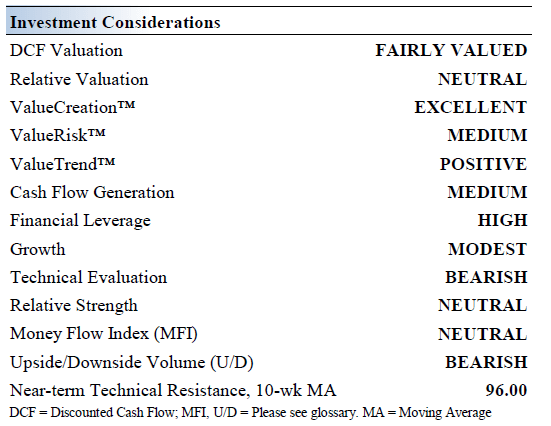The width and height of the screenshot is (551, 426).
Task: Click the Investment Considerations header
Action: pos(115,22)
